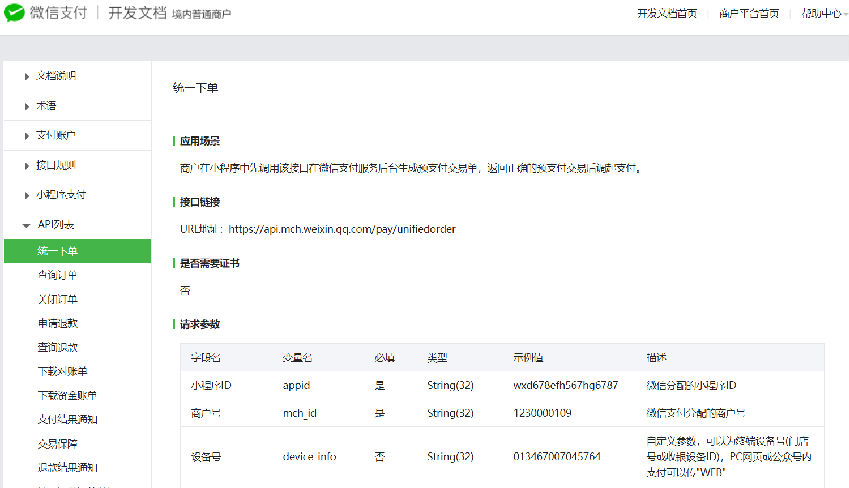Open 关闭订单 in the API list
Image resolution: width=849 pixels, height=488 pixels.
click(57, 299)
